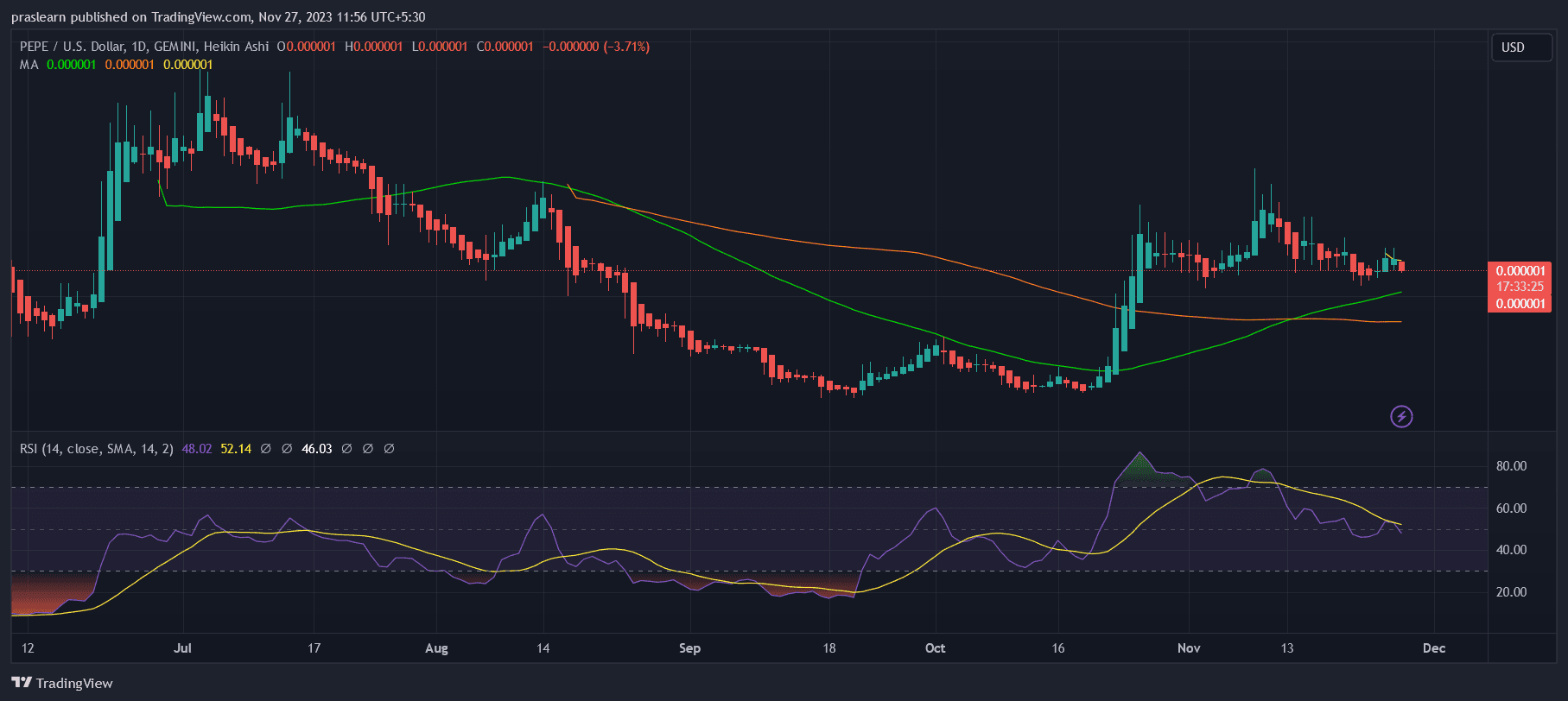Click the 17:33:25 countdown timer label
1568x701 pixels.
click(x=1520, y=287)
